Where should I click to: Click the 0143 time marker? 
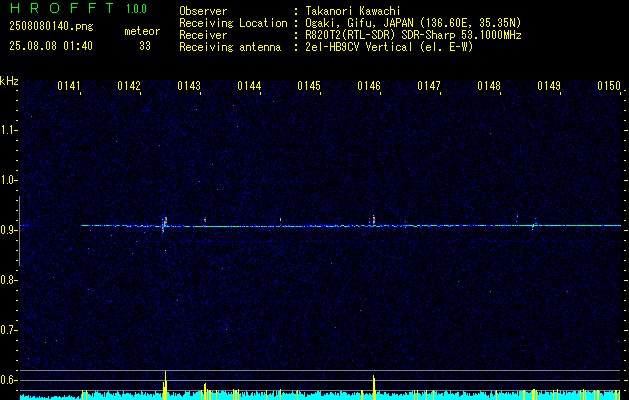coord(189,86)
